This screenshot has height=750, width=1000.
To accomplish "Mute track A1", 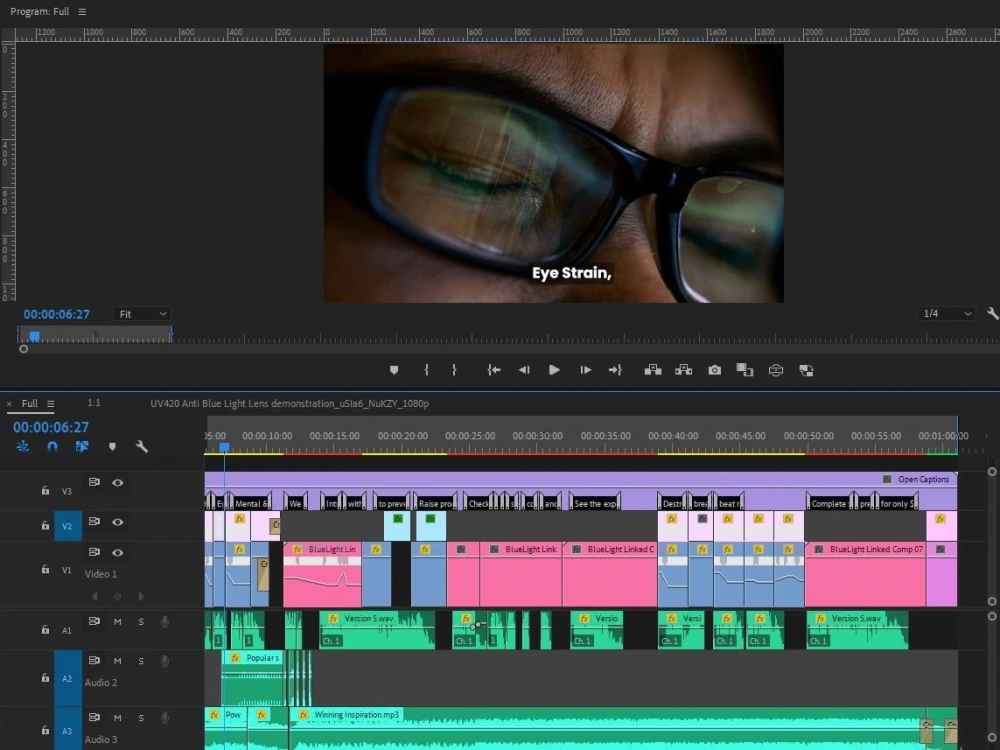I will [117, 622].
